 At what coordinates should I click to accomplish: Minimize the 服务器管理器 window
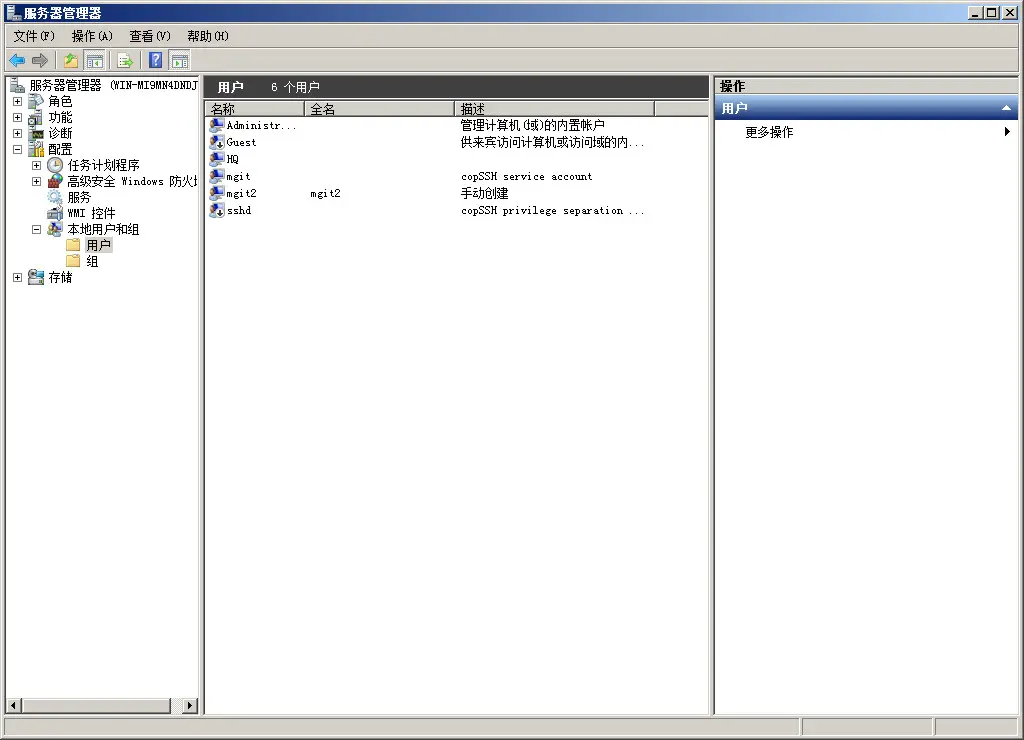coord(976,12)
